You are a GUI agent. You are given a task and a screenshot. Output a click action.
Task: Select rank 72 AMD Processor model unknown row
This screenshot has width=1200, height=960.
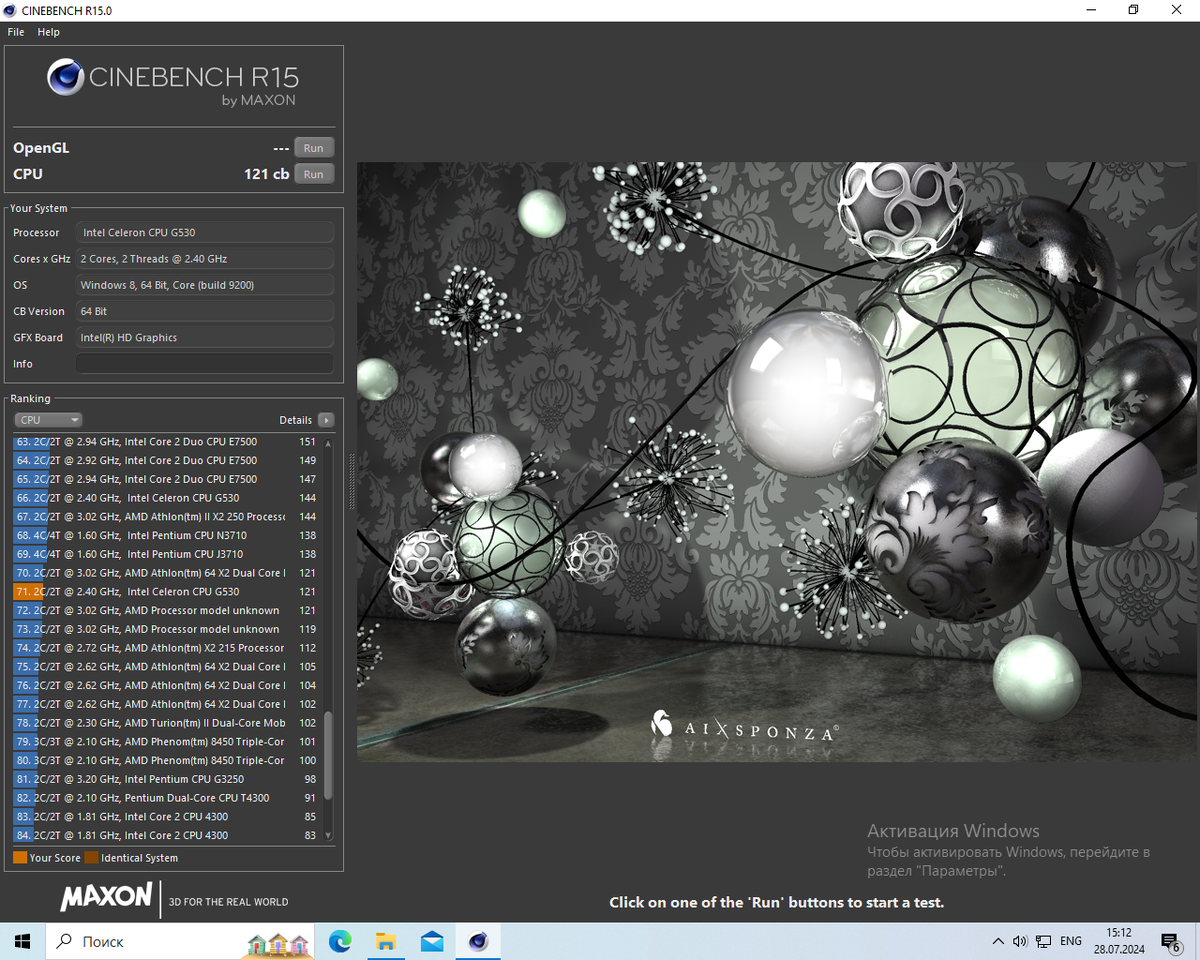tap(168, 611)
